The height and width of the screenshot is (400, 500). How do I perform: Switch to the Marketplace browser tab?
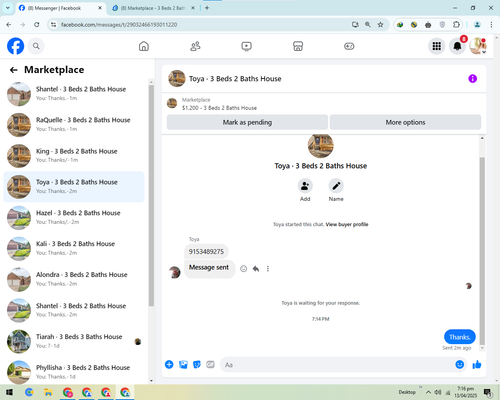click(153, 8)
